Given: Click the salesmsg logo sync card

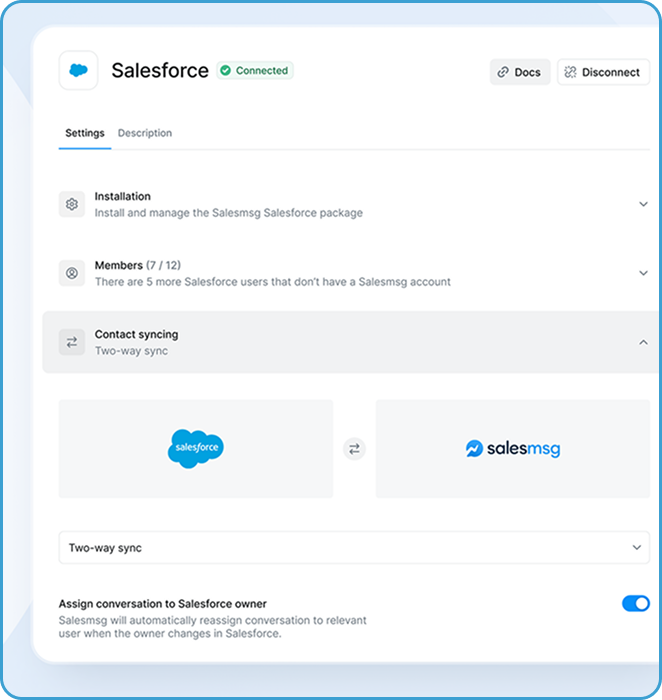Looking at the screenshot, I should [x=513, y=449].
